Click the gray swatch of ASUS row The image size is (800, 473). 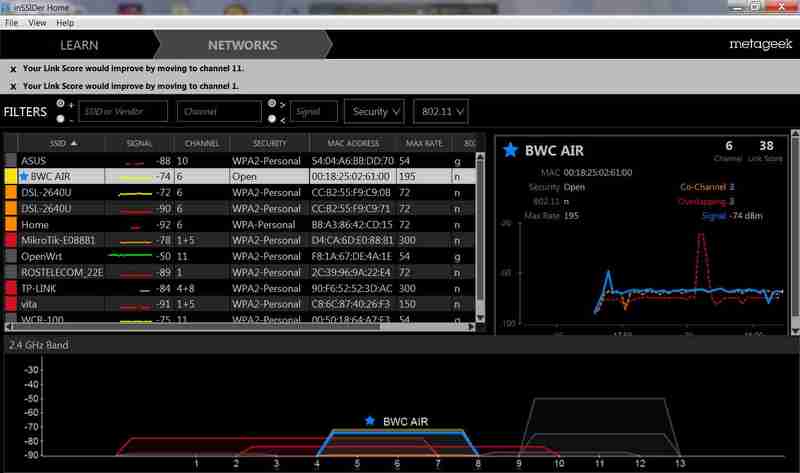[x=11, y=160]
